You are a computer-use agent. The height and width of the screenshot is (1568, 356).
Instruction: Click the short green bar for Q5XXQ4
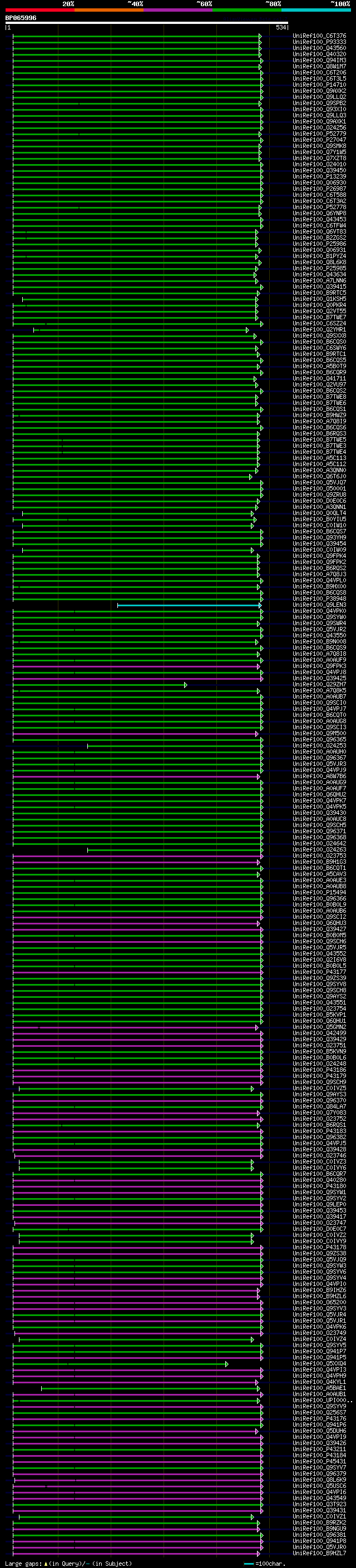(x=121, y=1364)
